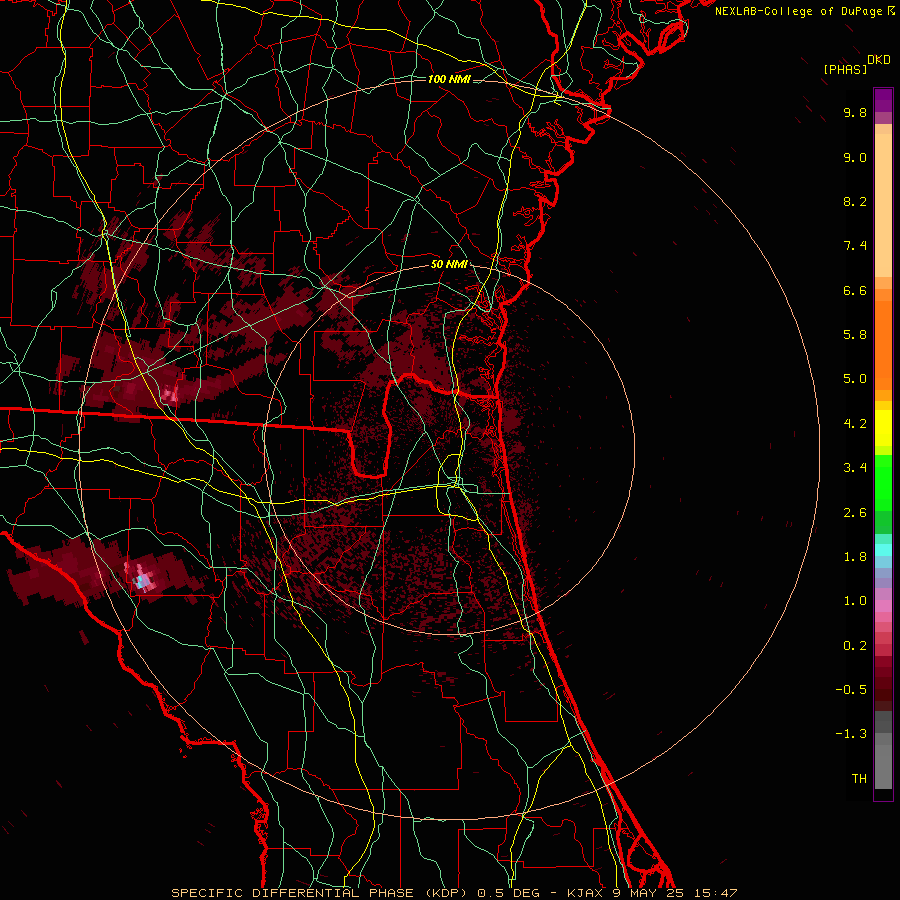Click the cyan high-KDP storm core on the map

[141, 581]
